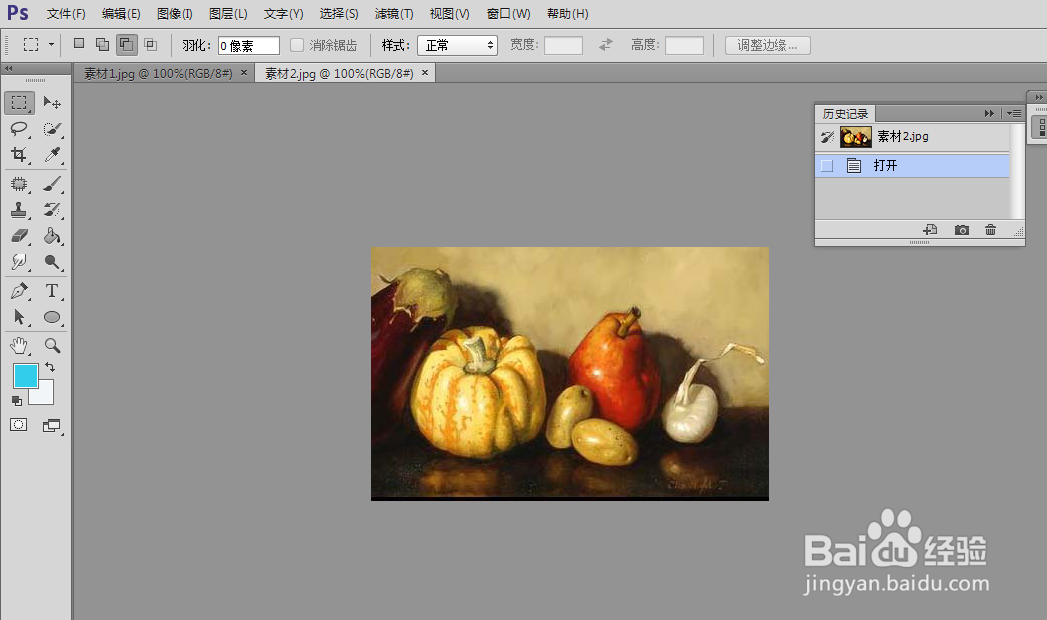Select the Lasso tool
The width and height of the screenshot is (1047, 620).
coord(19,129)
